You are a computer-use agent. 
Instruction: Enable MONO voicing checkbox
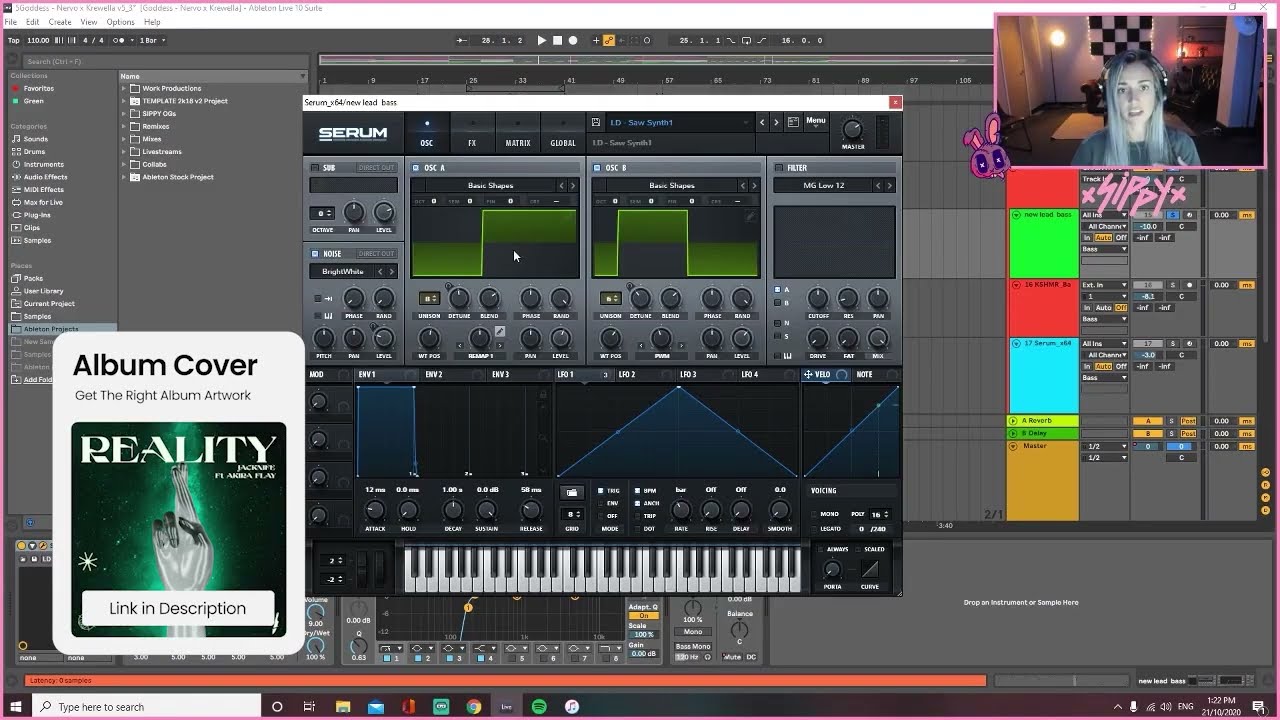(812, 514)
